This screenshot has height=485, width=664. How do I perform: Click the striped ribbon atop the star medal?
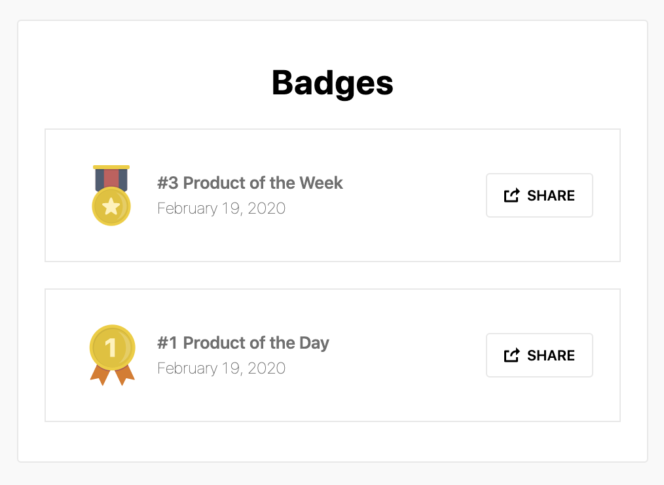[x=111, y=178]
